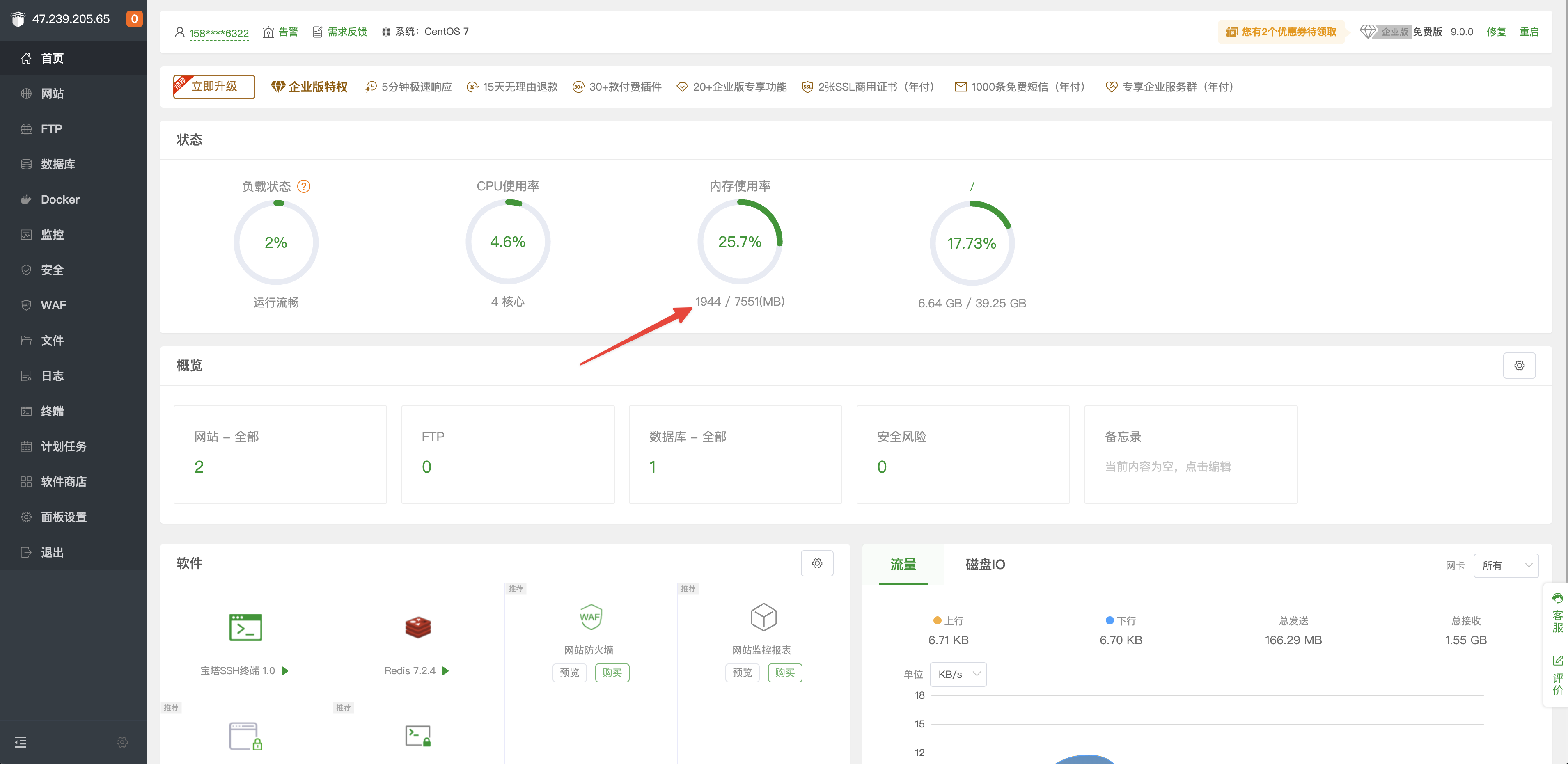Screen dimensions: 1568x764
Task: Click the 网站监控报表 cube icon
Action: point(763,617)
